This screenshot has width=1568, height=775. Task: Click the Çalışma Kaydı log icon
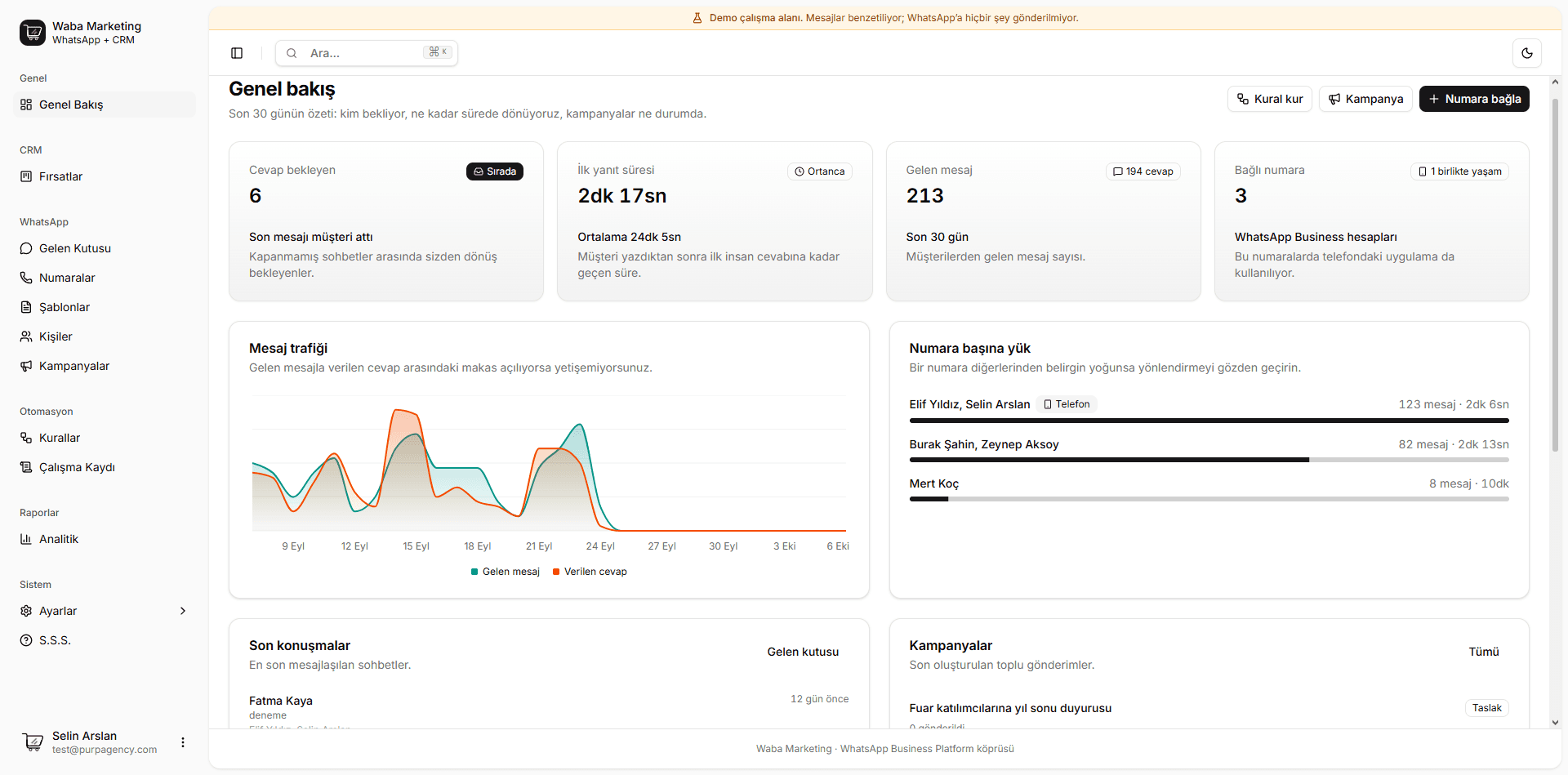click(26, 467)
